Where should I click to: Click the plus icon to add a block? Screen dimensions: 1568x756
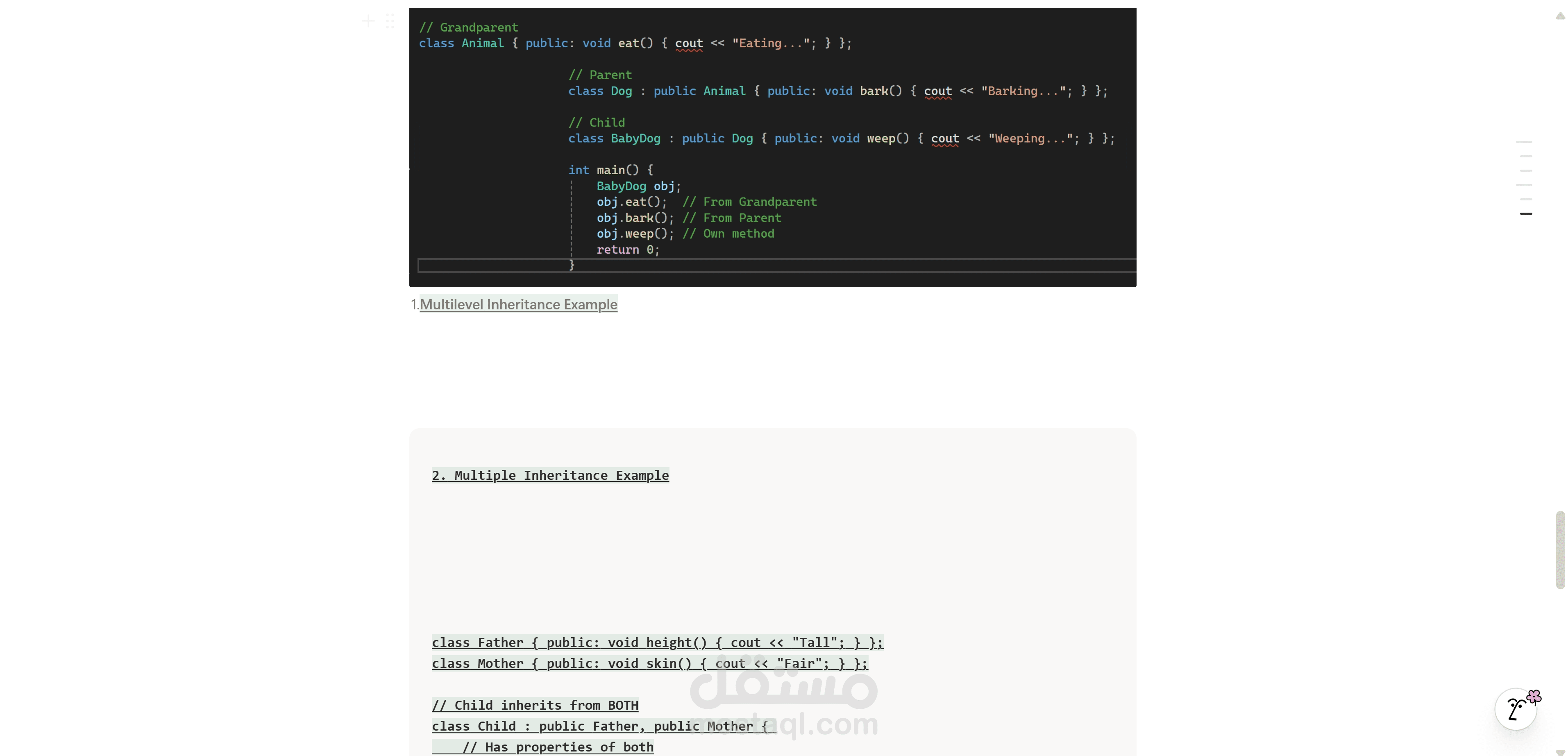(x=368, y=22)
